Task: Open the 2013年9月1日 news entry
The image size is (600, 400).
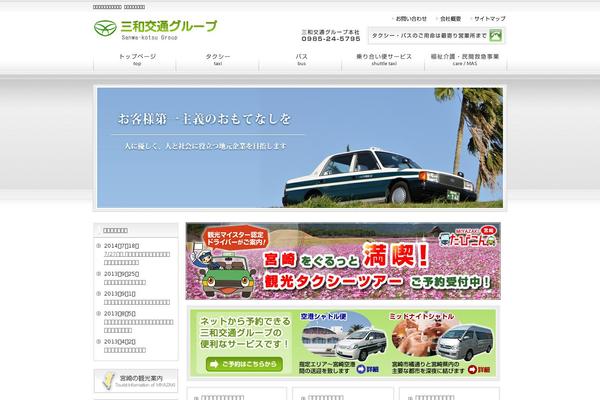Action: tap(137, 302)
